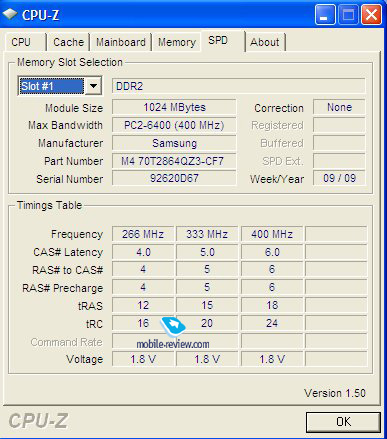The image size is (387, 439).
Task: Switch to the Memory tab
Action: [177, 42]
